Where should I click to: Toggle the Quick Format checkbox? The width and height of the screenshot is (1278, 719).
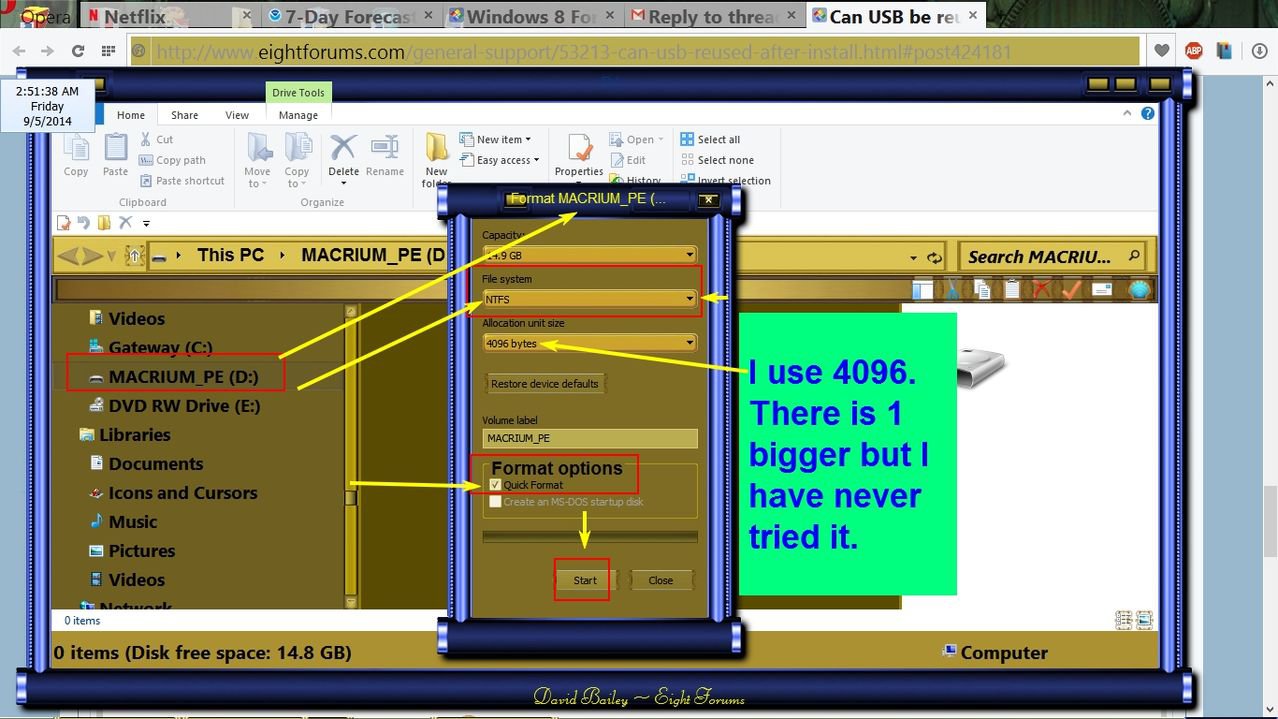pos(496,485)
